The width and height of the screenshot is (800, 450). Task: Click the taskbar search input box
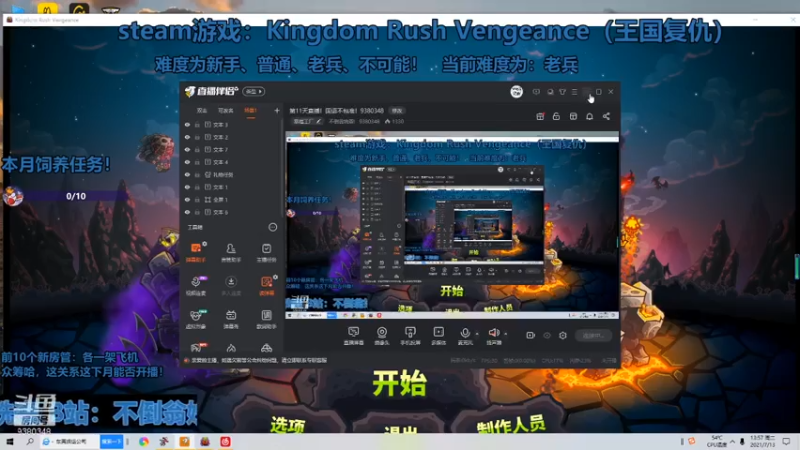pyautogui.click(x=70, y=441)
